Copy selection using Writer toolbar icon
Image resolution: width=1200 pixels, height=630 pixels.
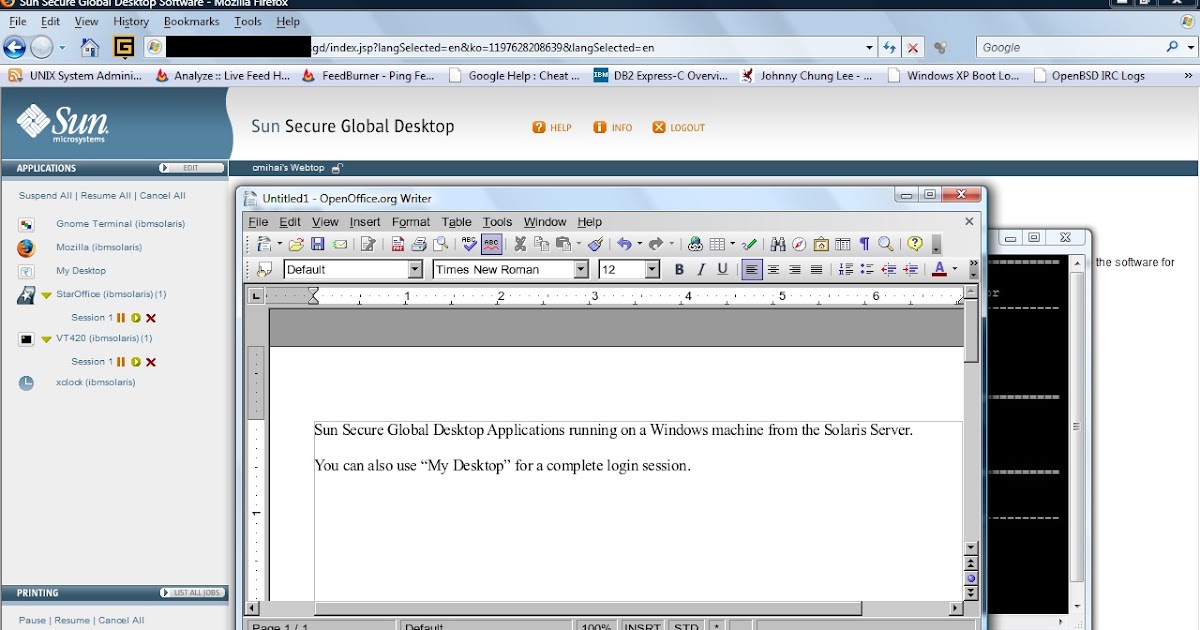point(541,244)
